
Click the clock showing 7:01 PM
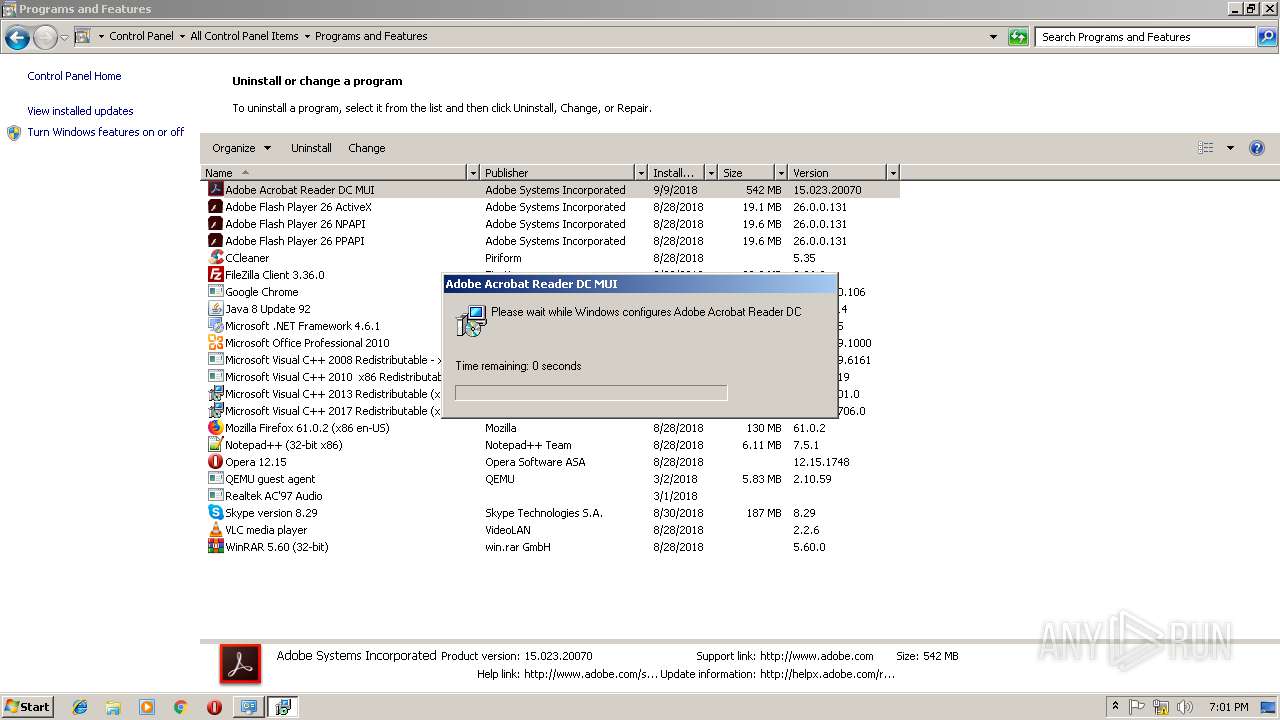(1229, 707)
